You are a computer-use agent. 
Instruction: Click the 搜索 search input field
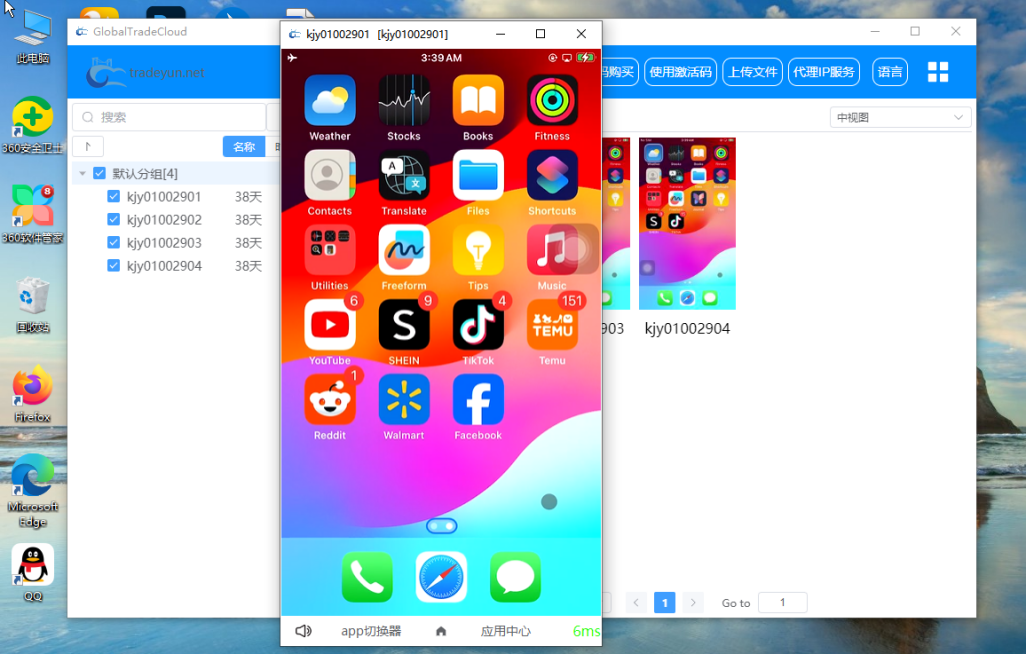[170, 117]
